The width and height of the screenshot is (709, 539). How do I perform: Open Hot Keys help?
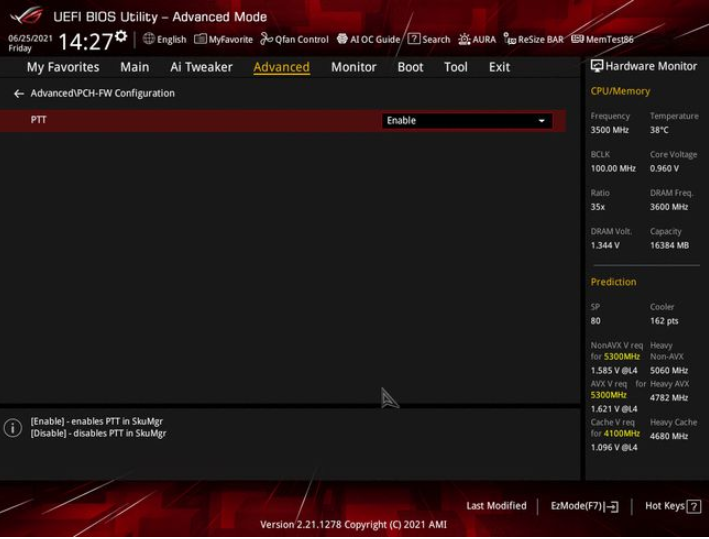(673, 506)
